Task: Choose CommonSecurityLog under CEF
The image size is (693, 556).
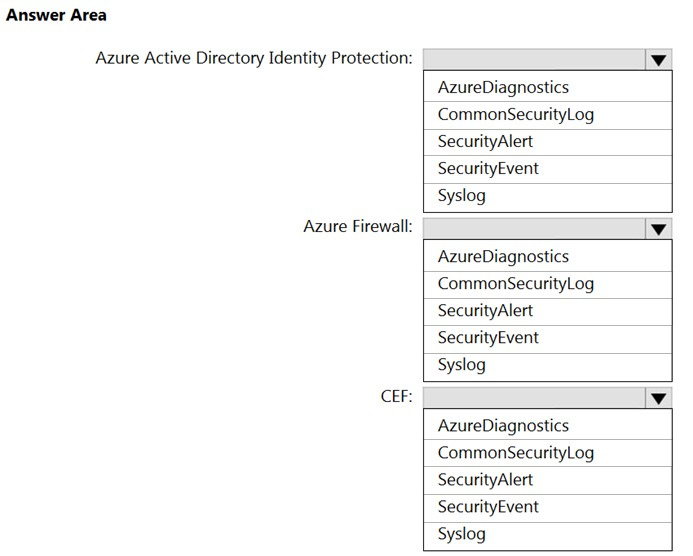Action: [x=515, y=452]
